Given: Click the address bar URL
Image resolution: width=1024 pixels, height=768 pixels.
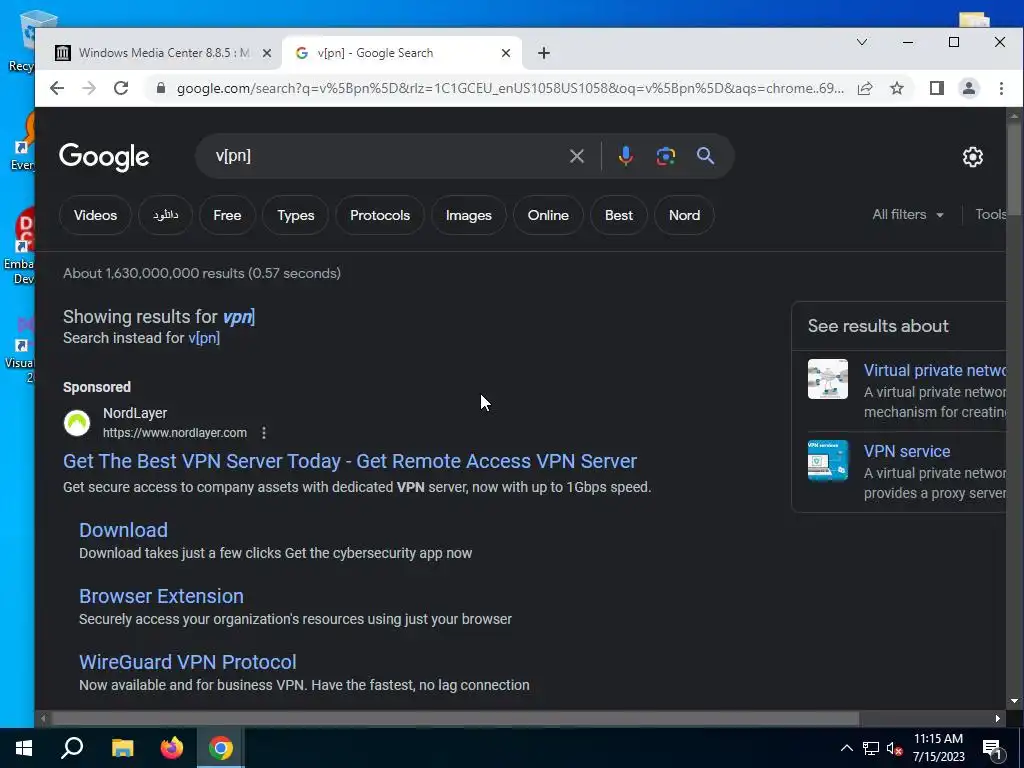Looking at the screenshot, I should (x=510, y=88).
